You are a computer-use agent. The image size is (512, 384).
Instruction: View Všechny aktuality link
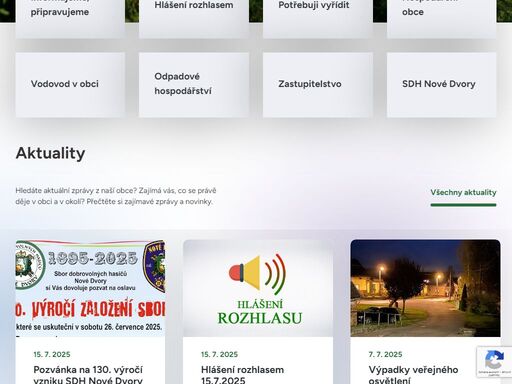click(463, 193)
